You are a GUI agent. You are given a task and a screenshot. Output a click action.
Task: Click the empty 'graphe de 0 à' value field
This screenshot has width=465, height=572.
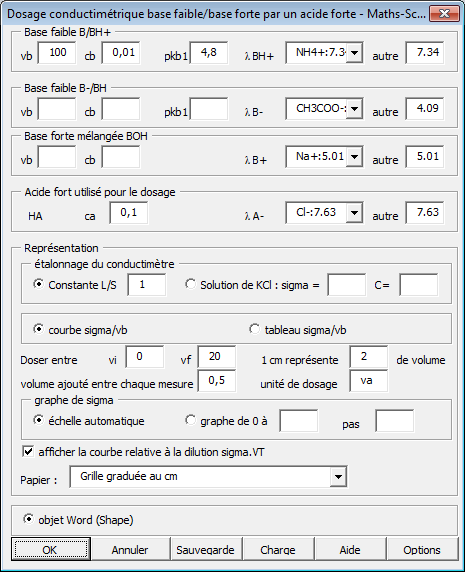click(x=299, y=421)
